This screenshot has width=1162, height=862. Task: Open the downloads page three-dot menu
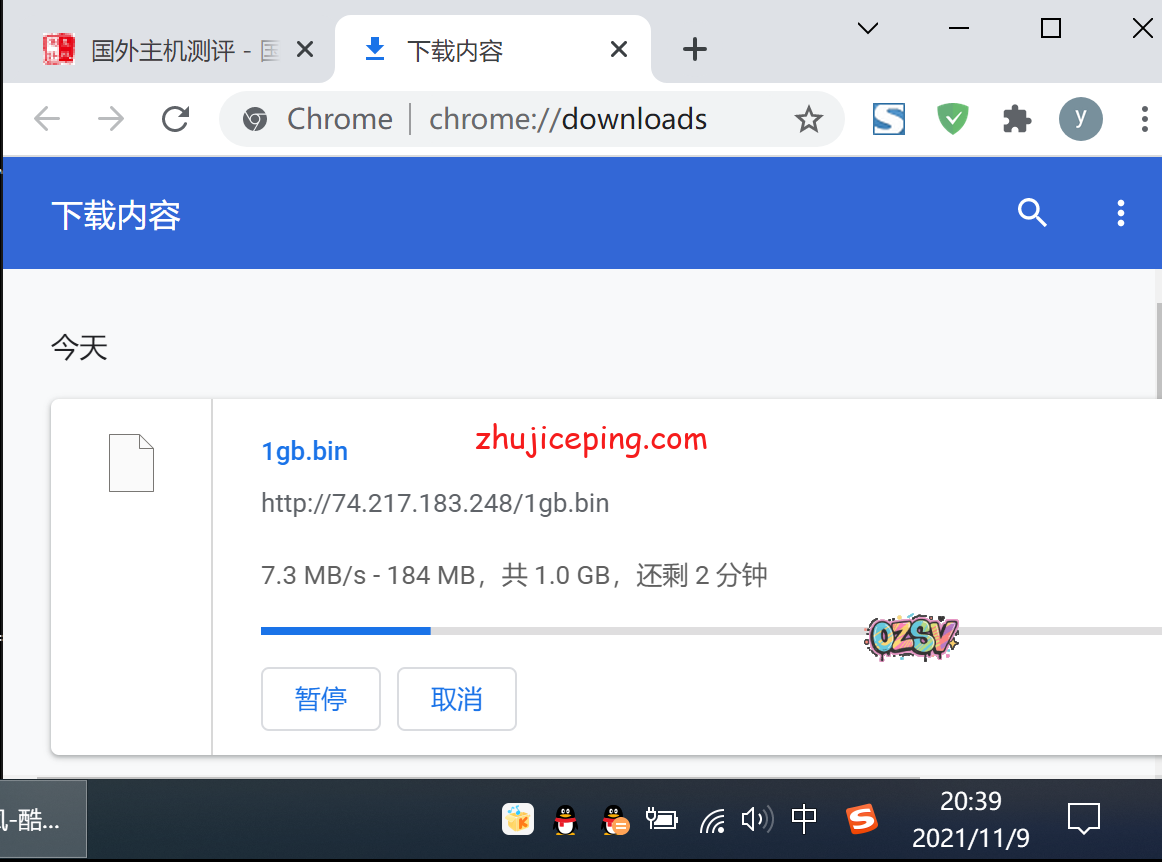[1120, 213]
